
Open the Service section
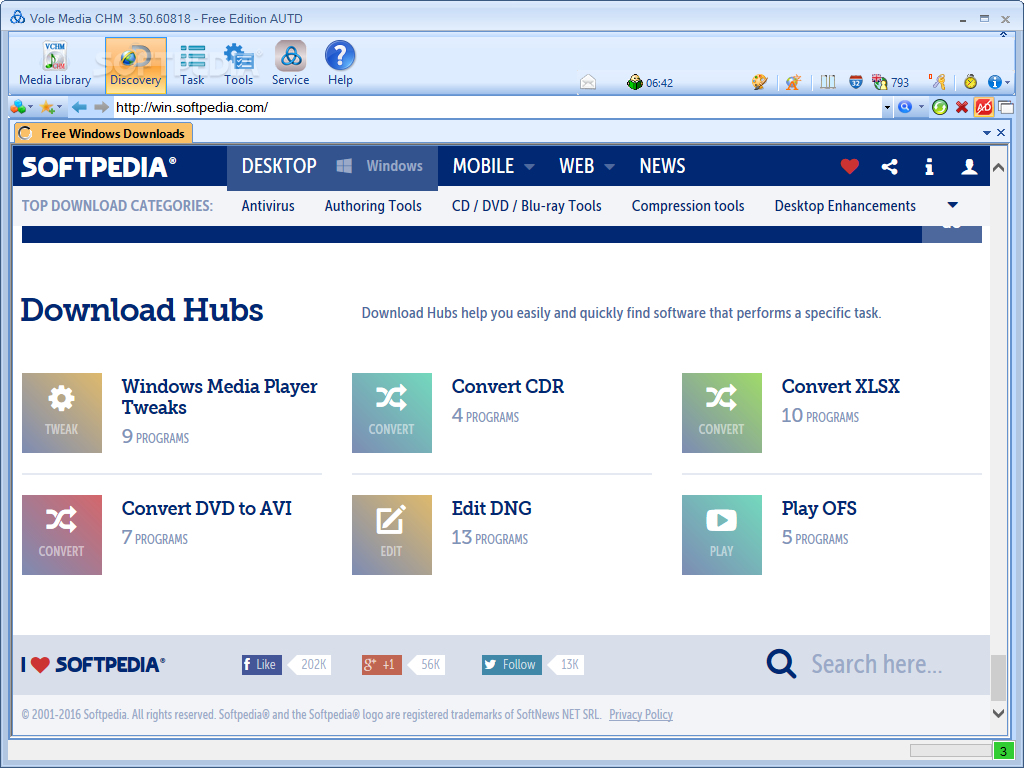pyautogui.click(x=291, y=64)
